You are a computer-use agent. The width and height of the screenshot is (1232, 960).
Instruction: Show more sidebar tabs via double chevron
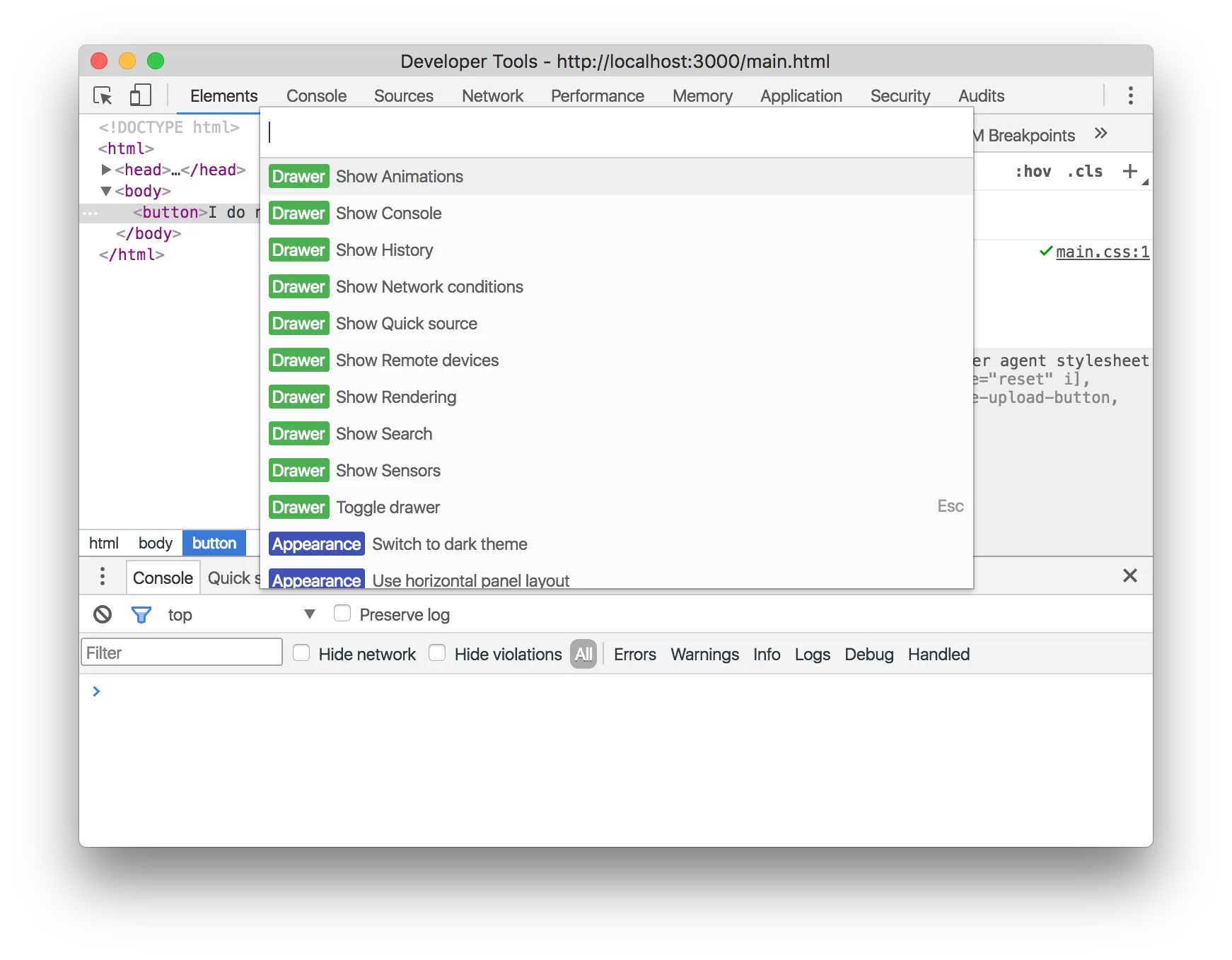pyautogui.click(x=1100, y=134)
